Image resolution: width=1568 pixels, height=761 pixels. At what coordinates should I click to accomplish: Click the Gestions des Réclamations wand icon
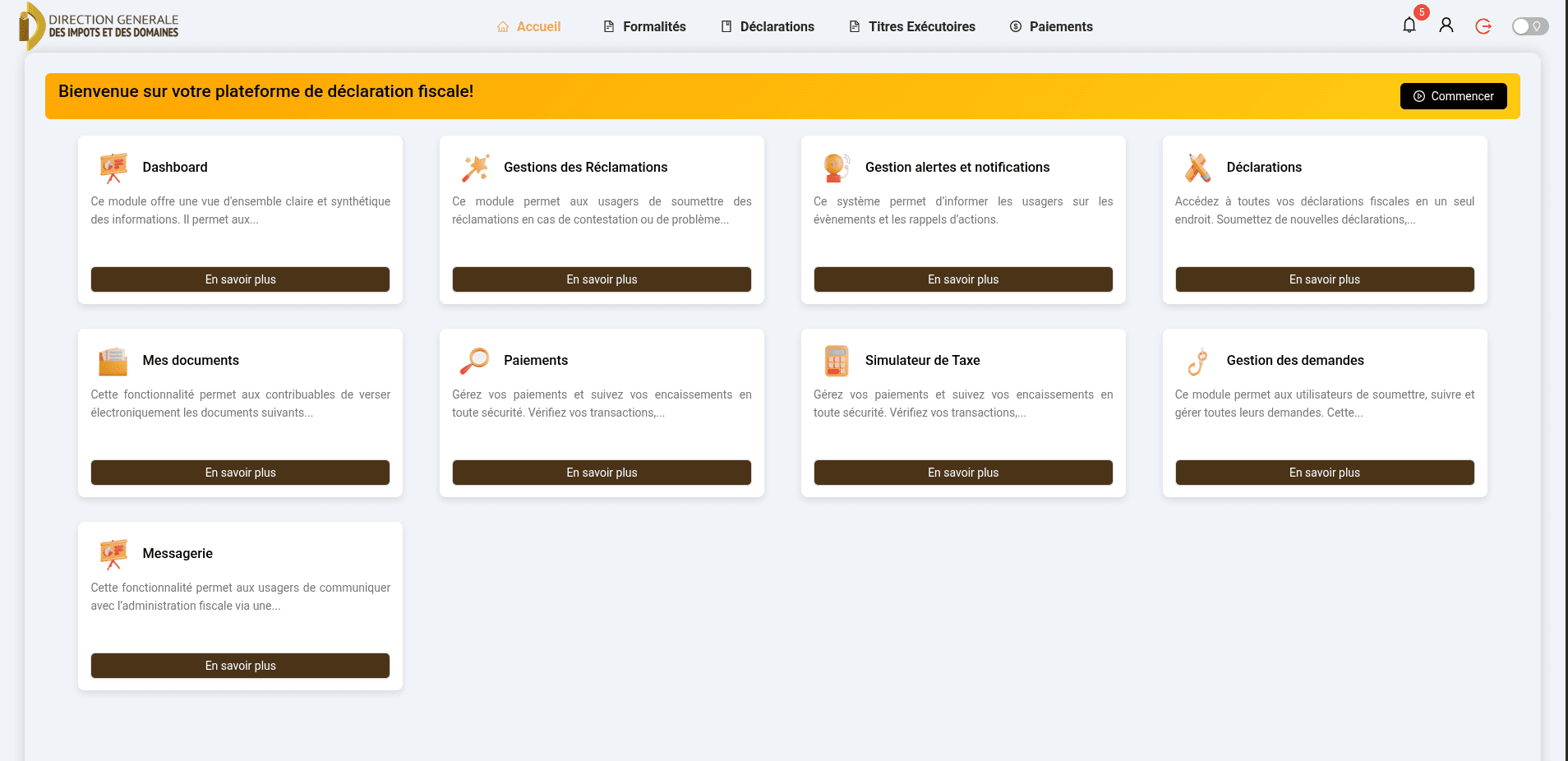coord(475,167)
